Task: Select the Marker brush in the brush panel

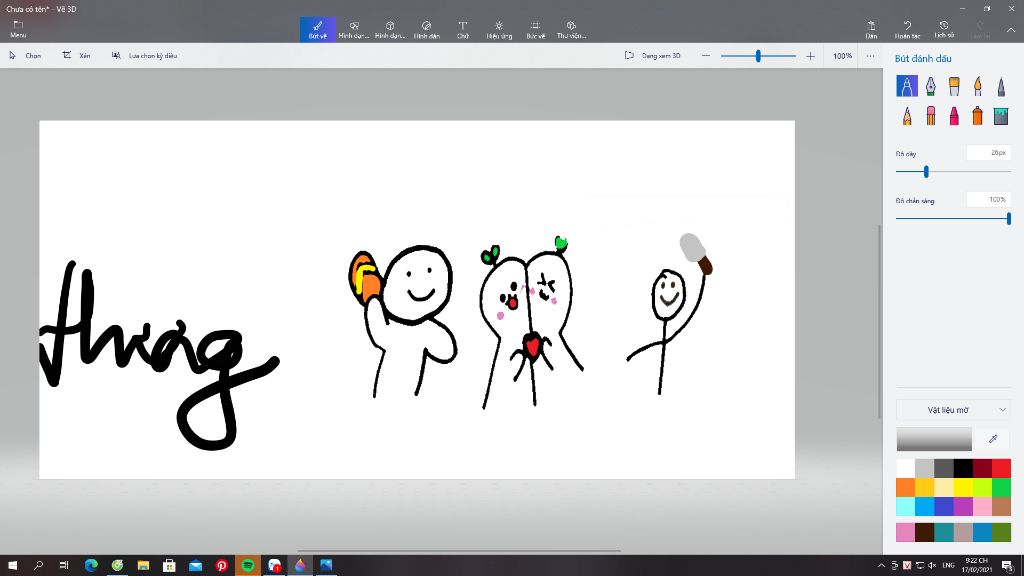Action: coord(906,86)
